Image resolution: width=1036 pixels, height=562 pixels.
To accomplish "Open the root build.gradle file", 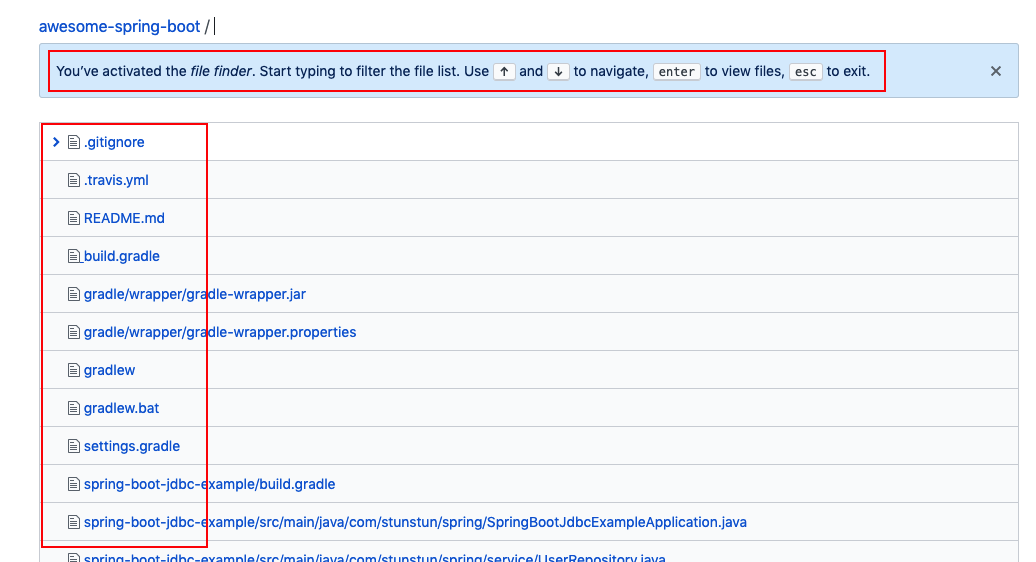I will point(122,256).
